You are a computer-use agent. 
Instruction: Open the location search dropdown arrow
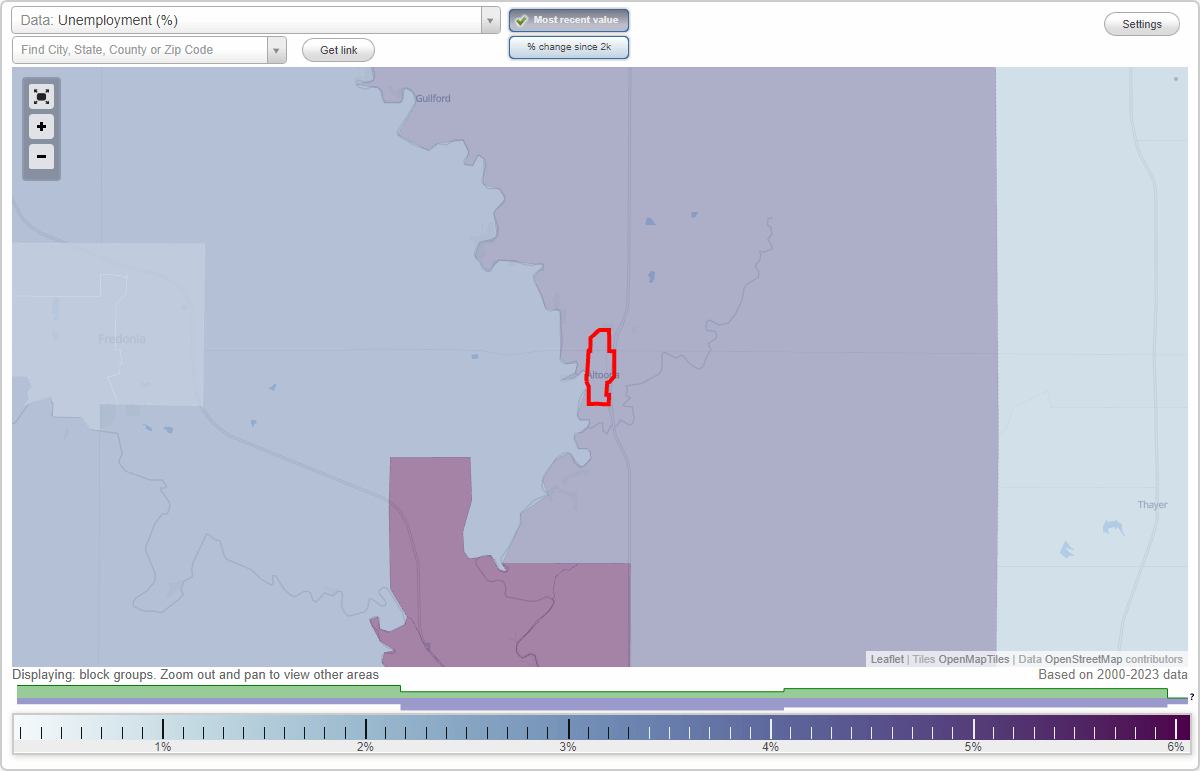[276, 49]
